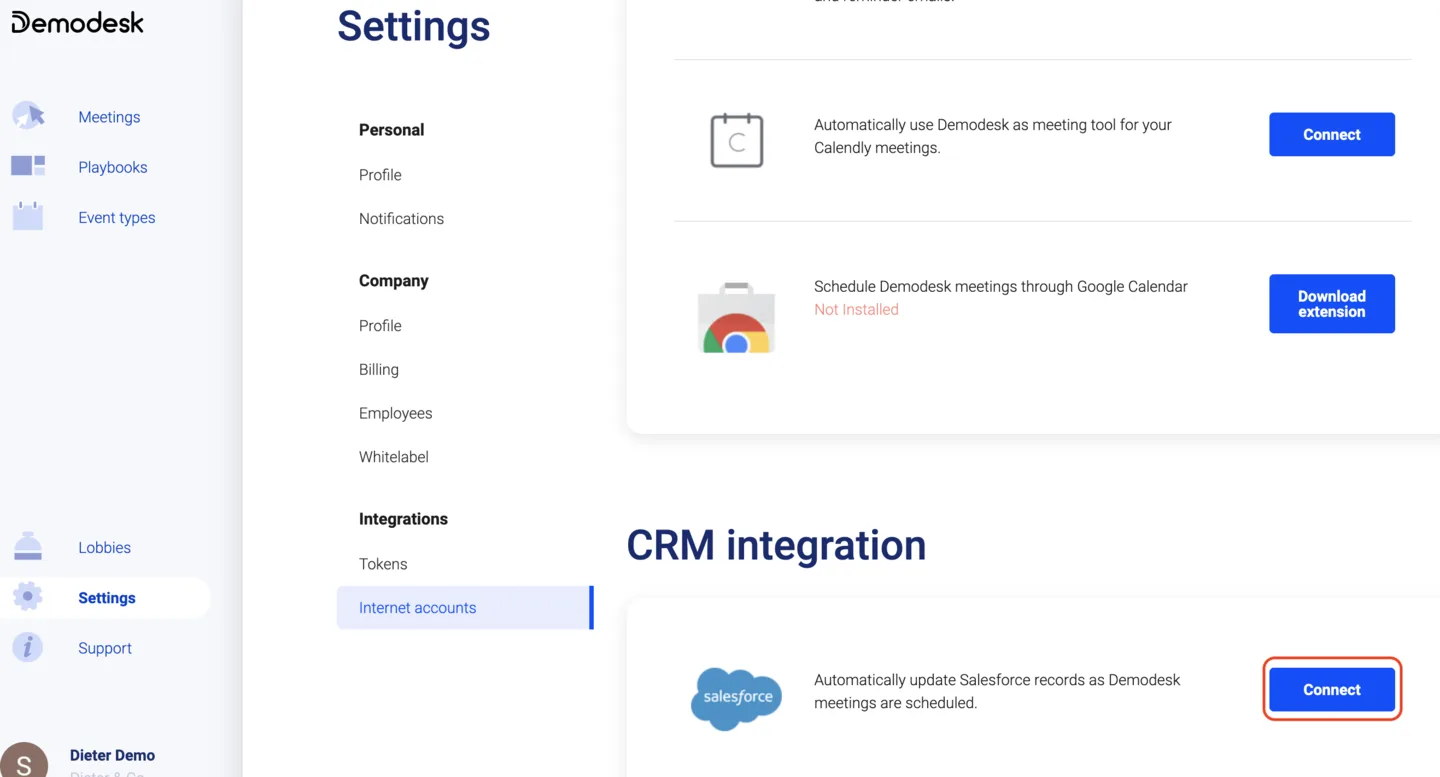The height and width of the screenshot is (777, 1440).
Task: Click the 'Not Installed' status text
Action: pyautogui.click(x=856, y=310)
